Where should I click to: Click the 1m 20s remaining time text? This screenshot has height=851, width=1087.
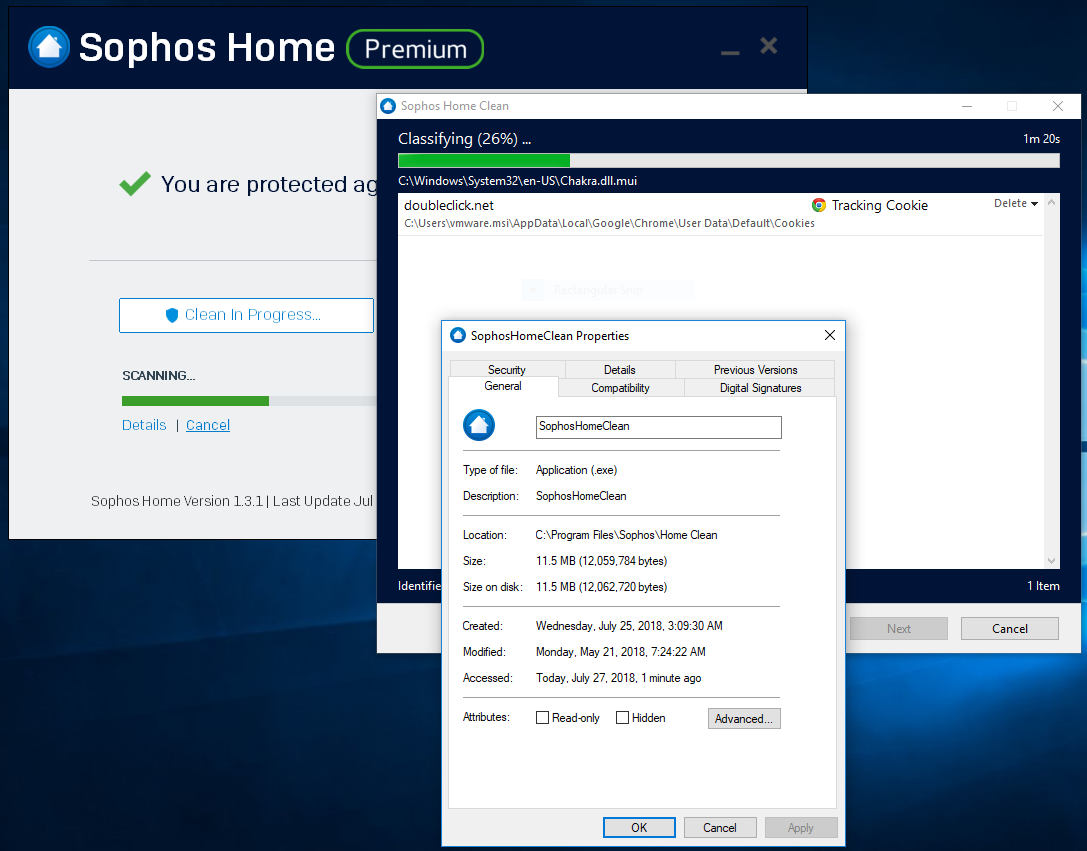click(1041, 139)
